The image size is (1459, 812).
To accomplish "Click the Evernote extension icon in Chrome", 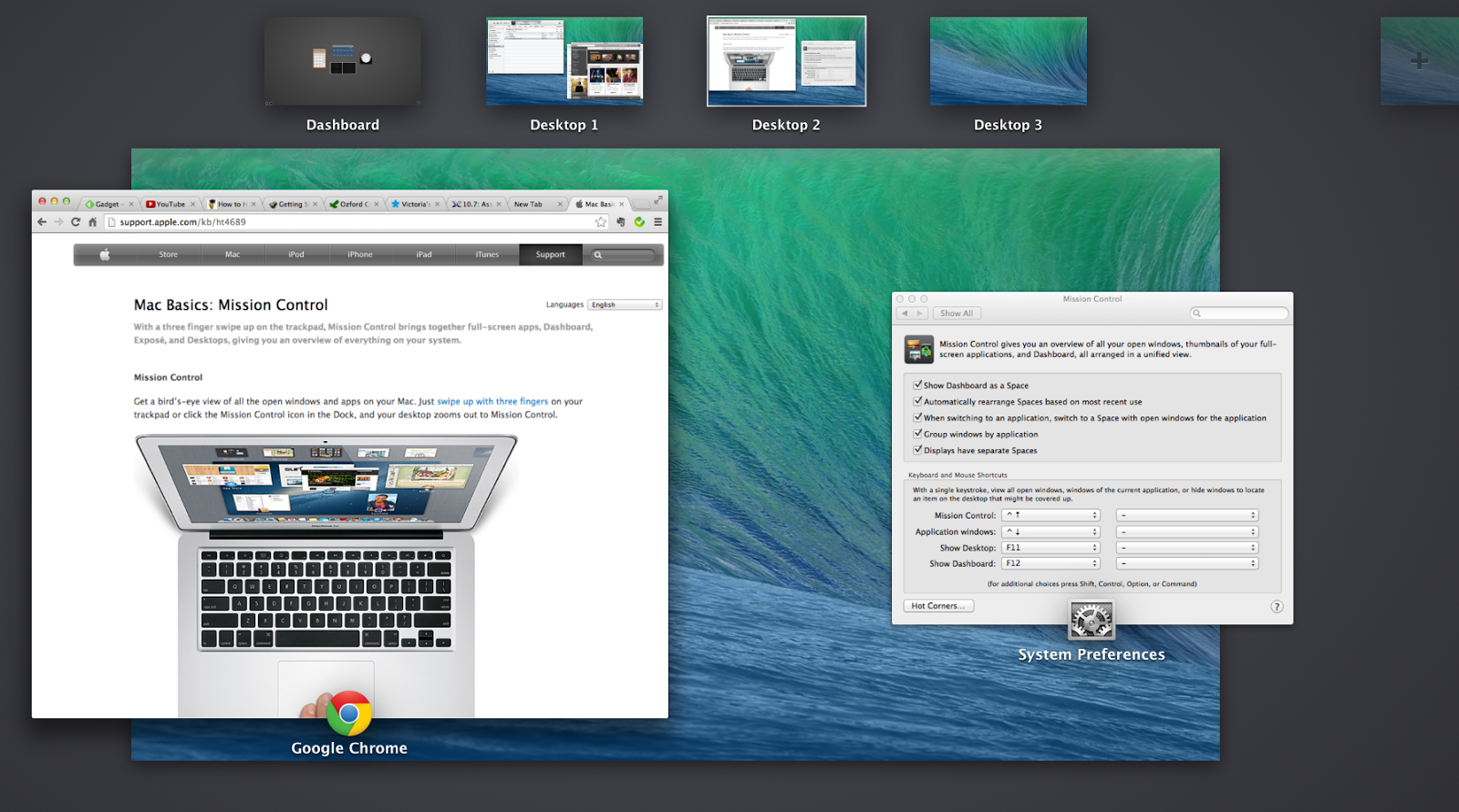I will (621, 221).
